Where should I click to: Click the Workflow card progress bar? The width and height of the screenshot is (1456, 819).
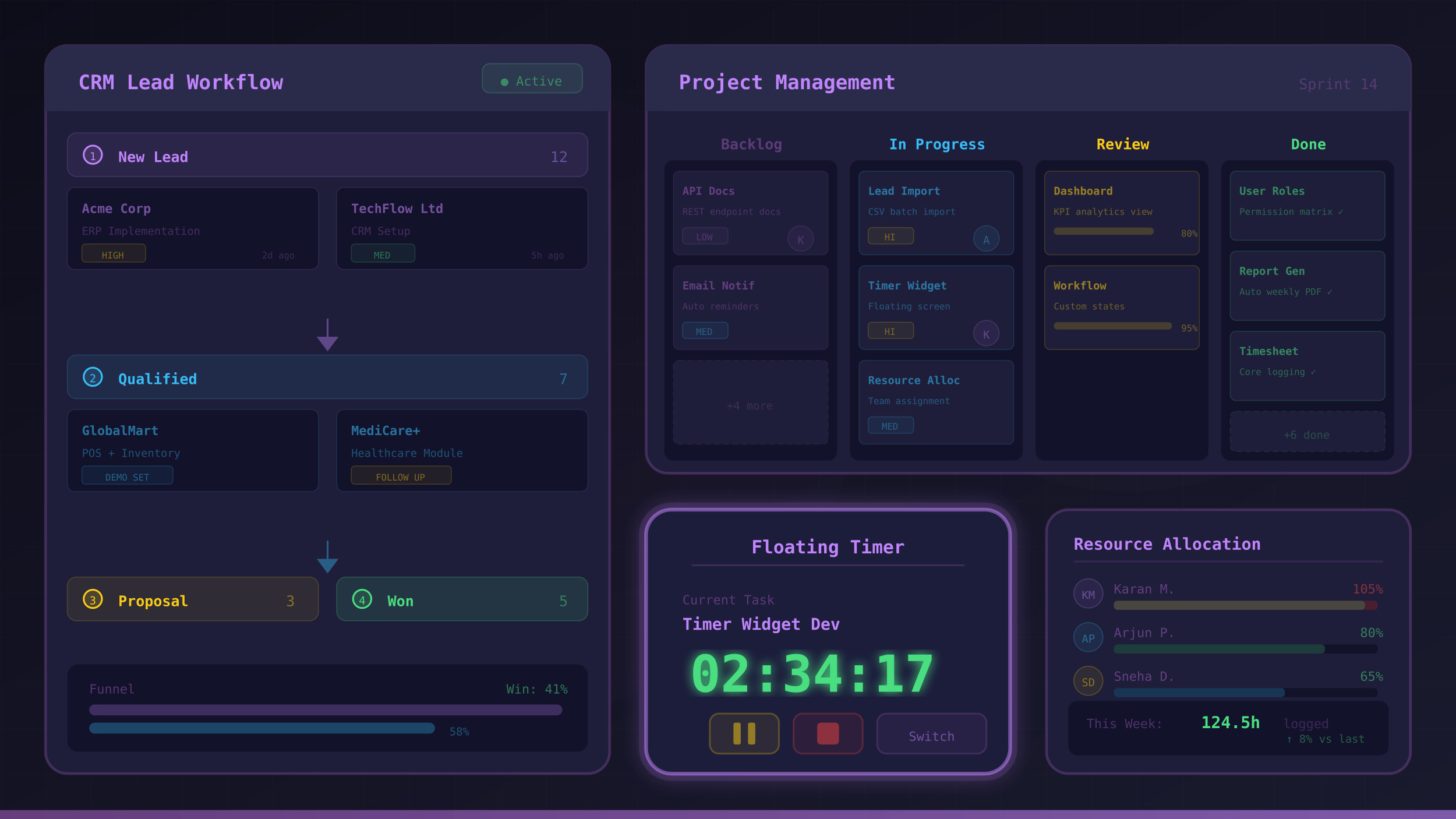(x=1112, y=326)
